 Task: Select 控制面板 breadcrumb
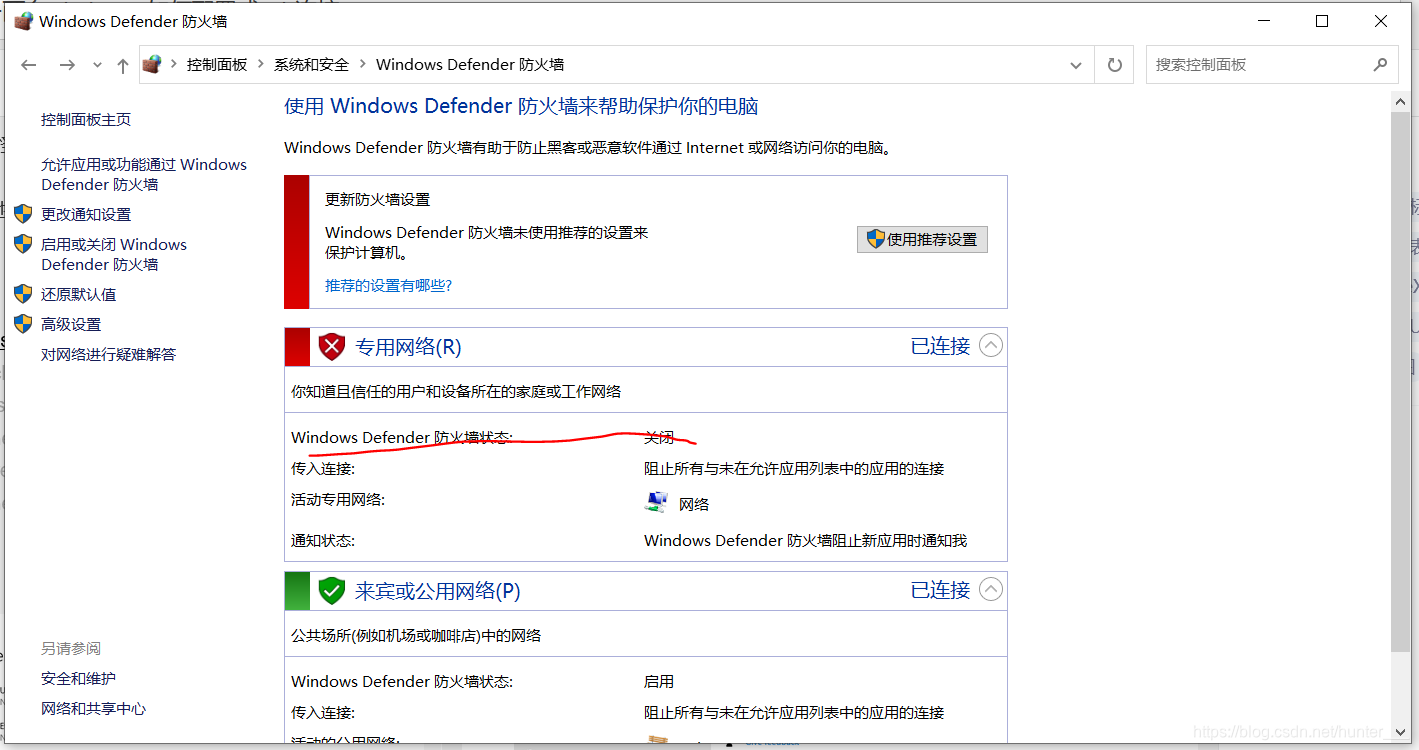point(217,64)
